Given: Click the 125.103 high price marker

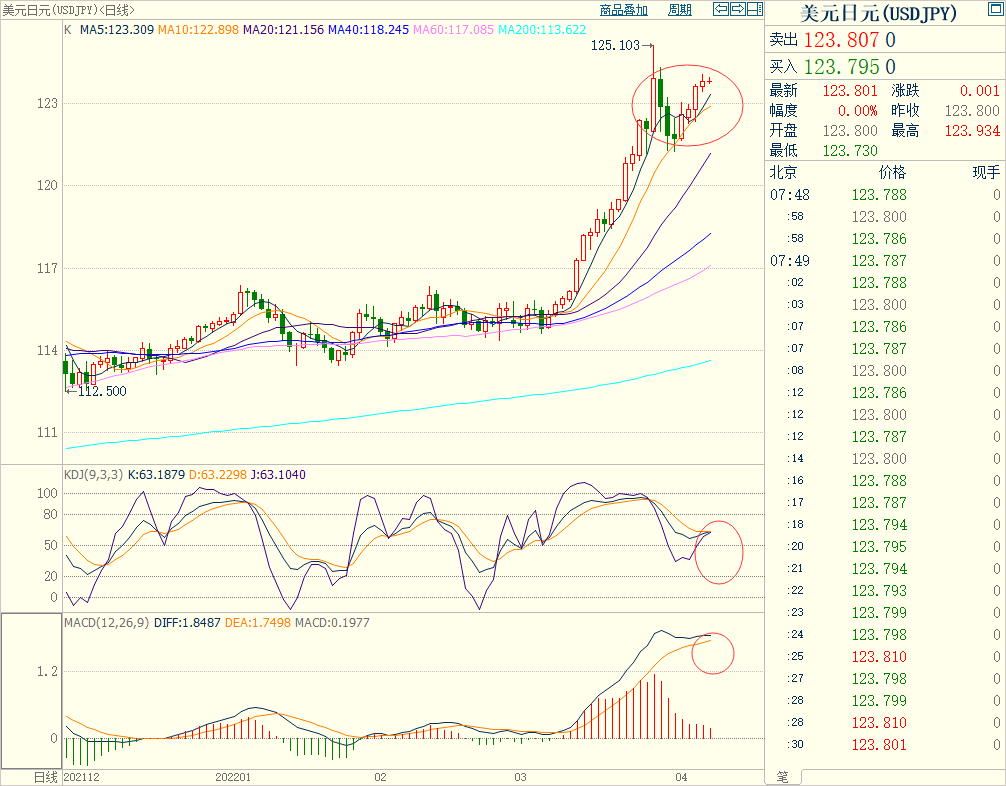Looking at the screenshot, I should coord(614,45).
